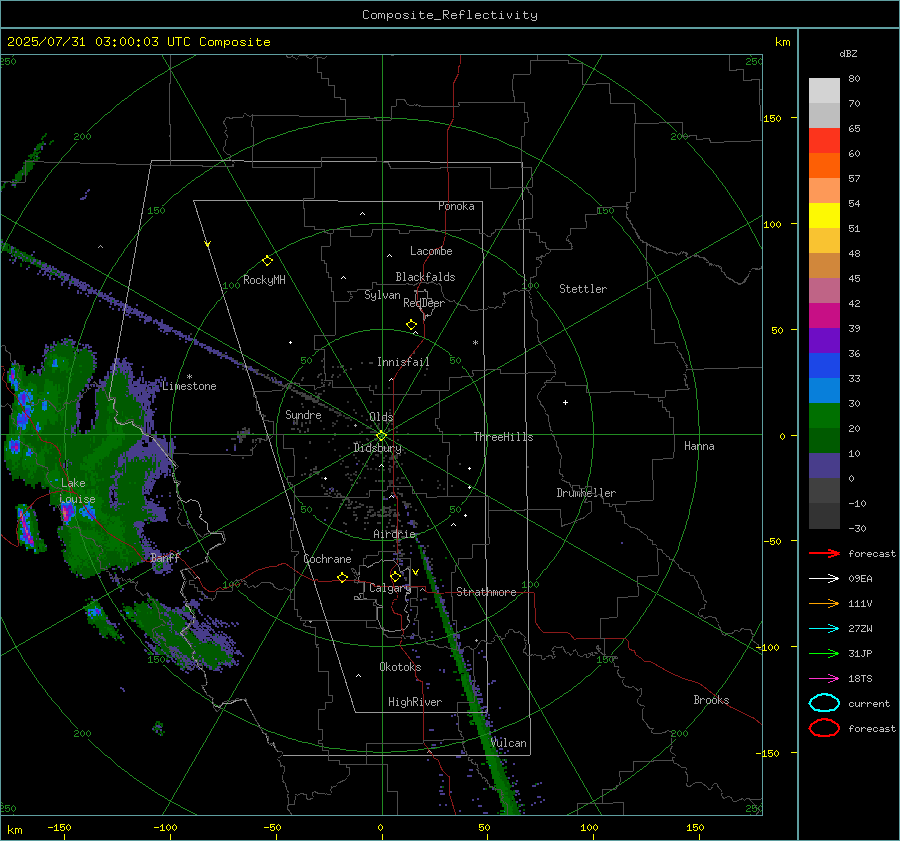
Task: Click the Calgary city label
Action: (390, 588)
